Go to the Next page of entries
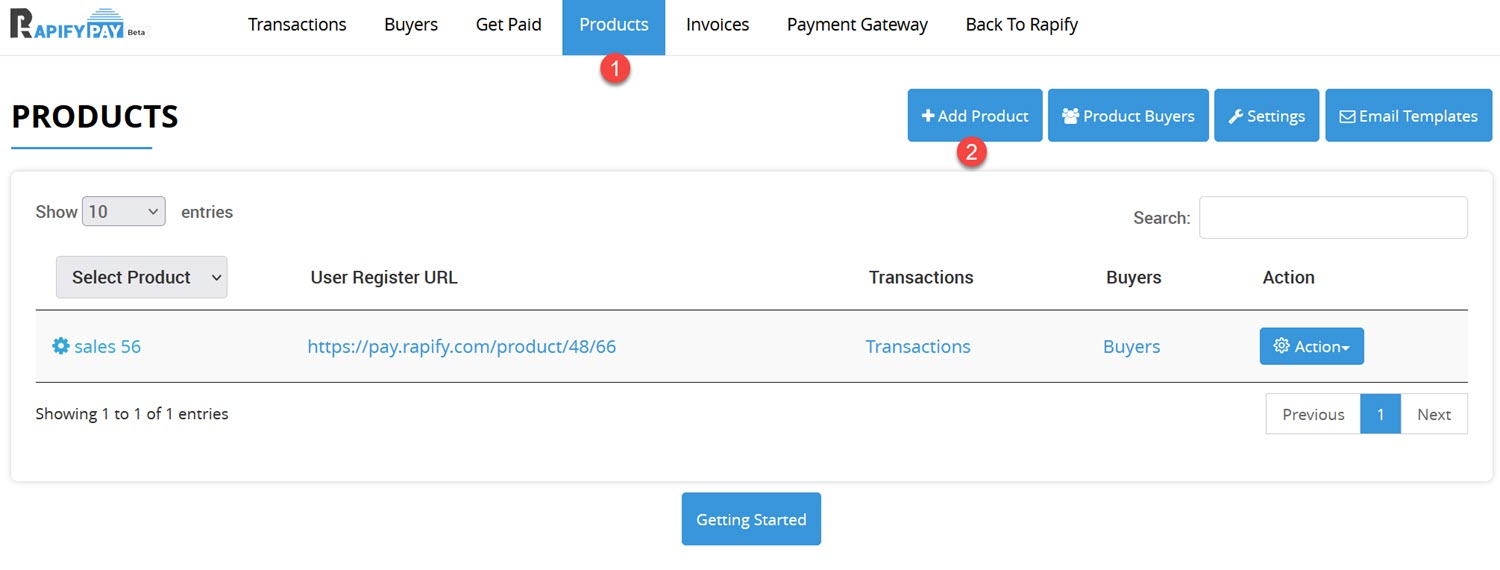The height and width of the screenshot is (570, 1500). (x=1433, y=414)
